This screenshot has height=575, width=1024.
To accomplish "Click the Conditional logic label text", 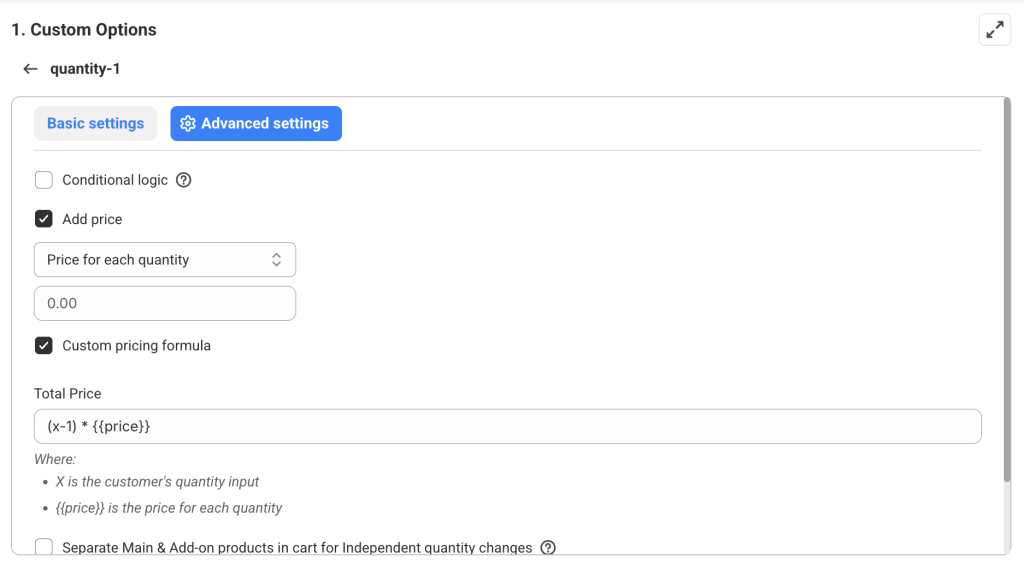I will point(115,180).
